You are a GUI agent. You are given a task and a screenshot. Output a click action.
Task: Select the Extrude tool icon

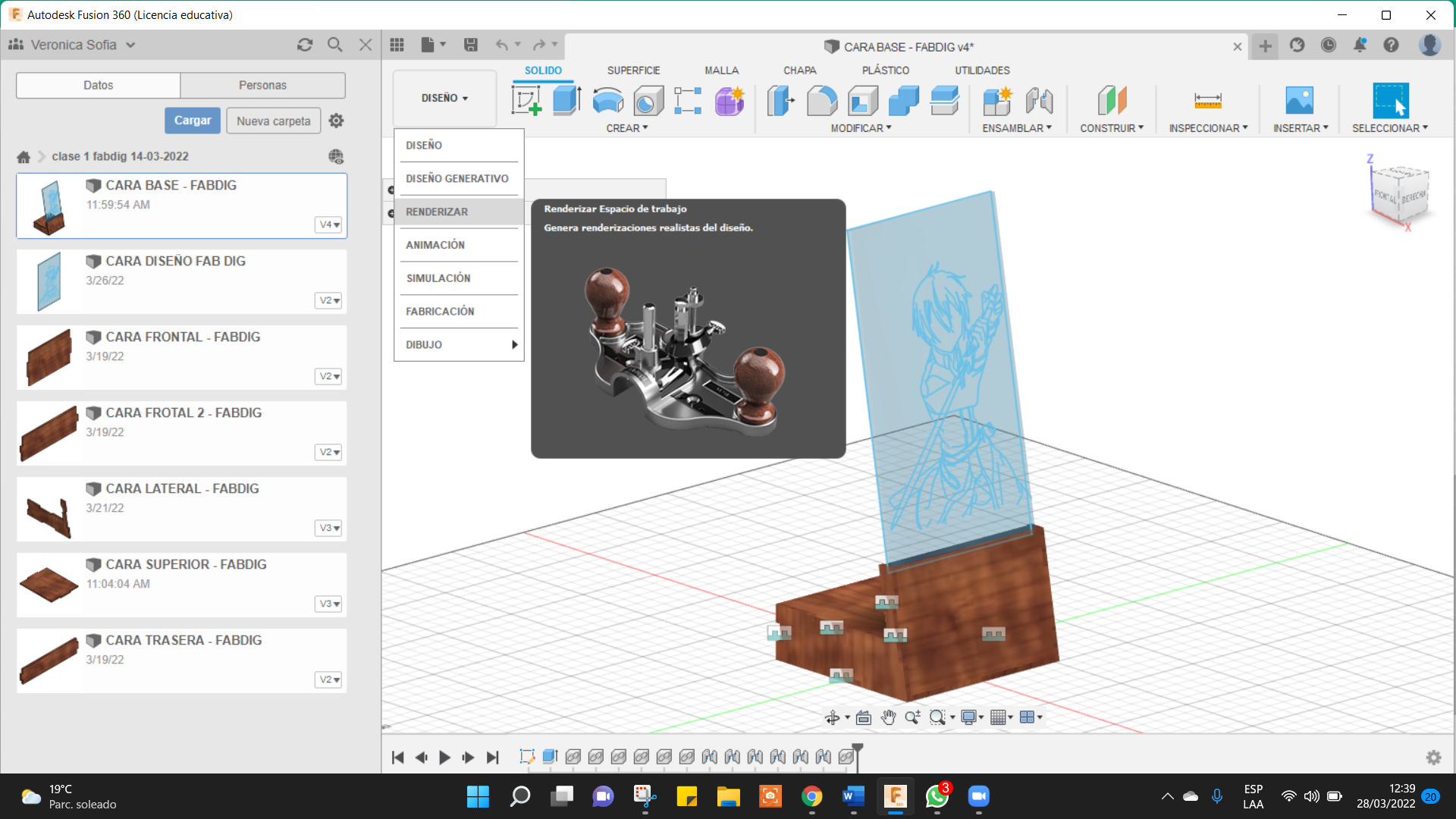tap(566, 100)
